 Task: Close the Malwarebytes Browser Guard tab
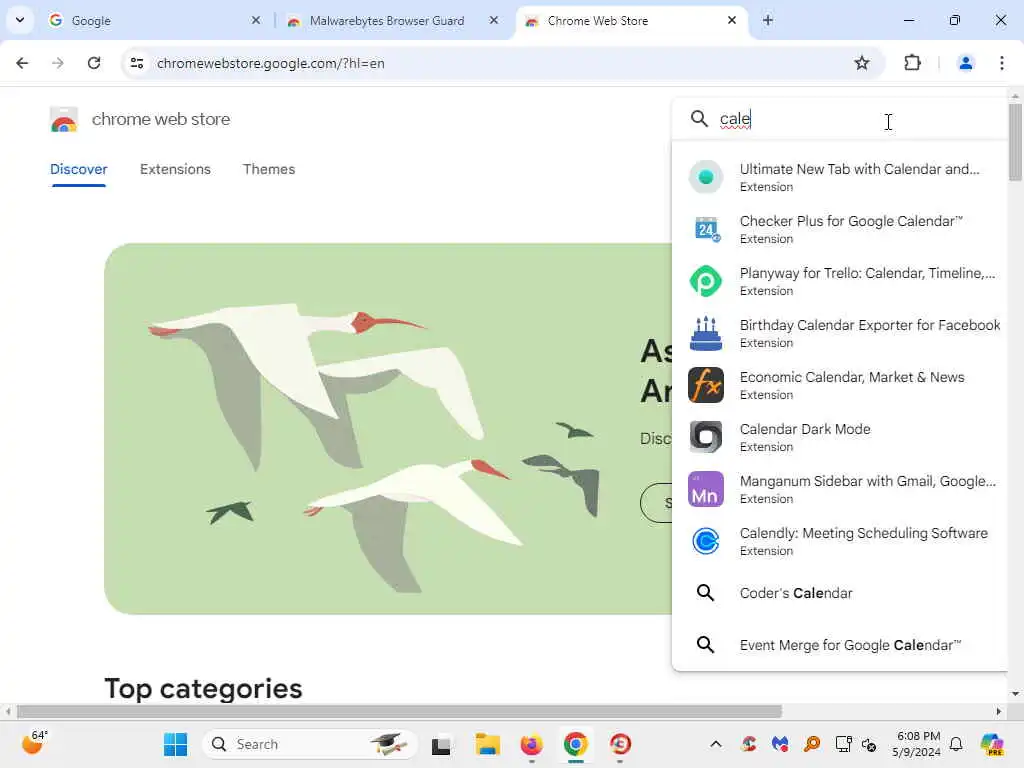coord(494,20)
